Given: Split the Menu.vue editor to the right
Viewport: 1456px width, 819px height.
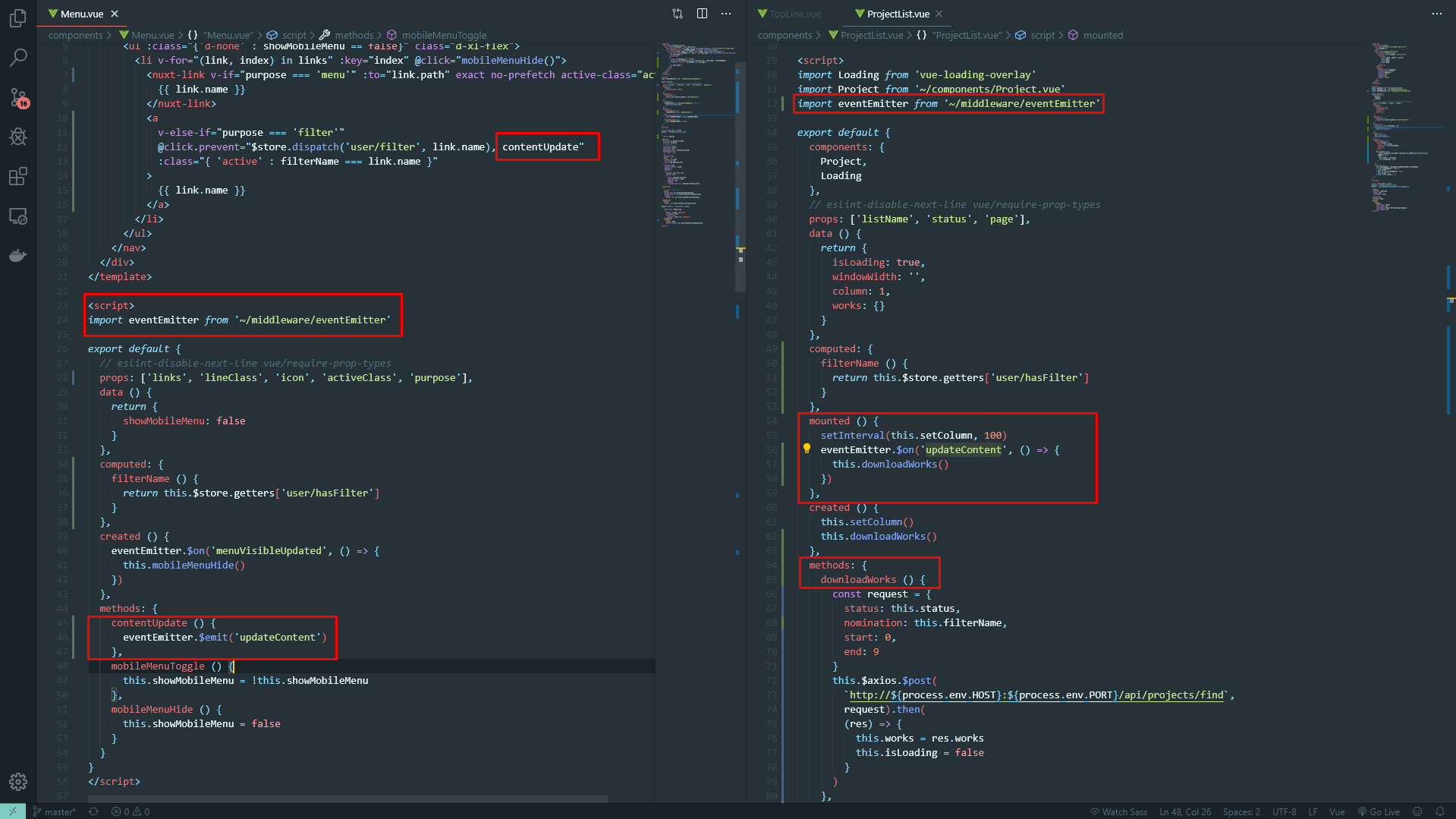Looking at the screenshot, I should pyautogui.click(x=702, y=14).
